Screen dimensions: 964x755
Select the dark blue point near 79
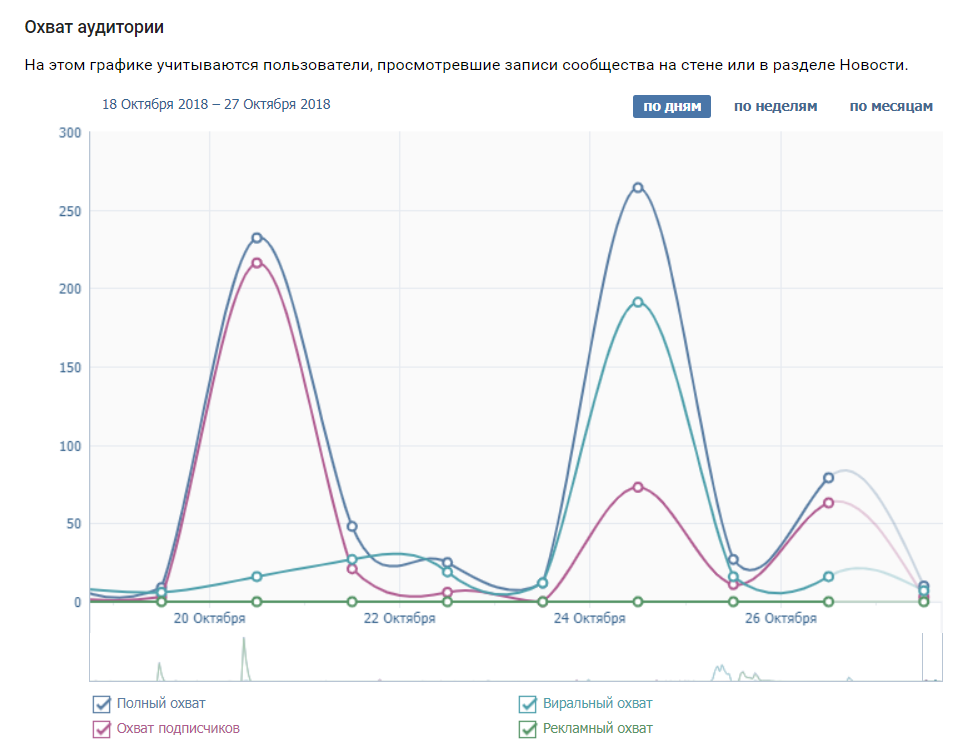[828, 478]
